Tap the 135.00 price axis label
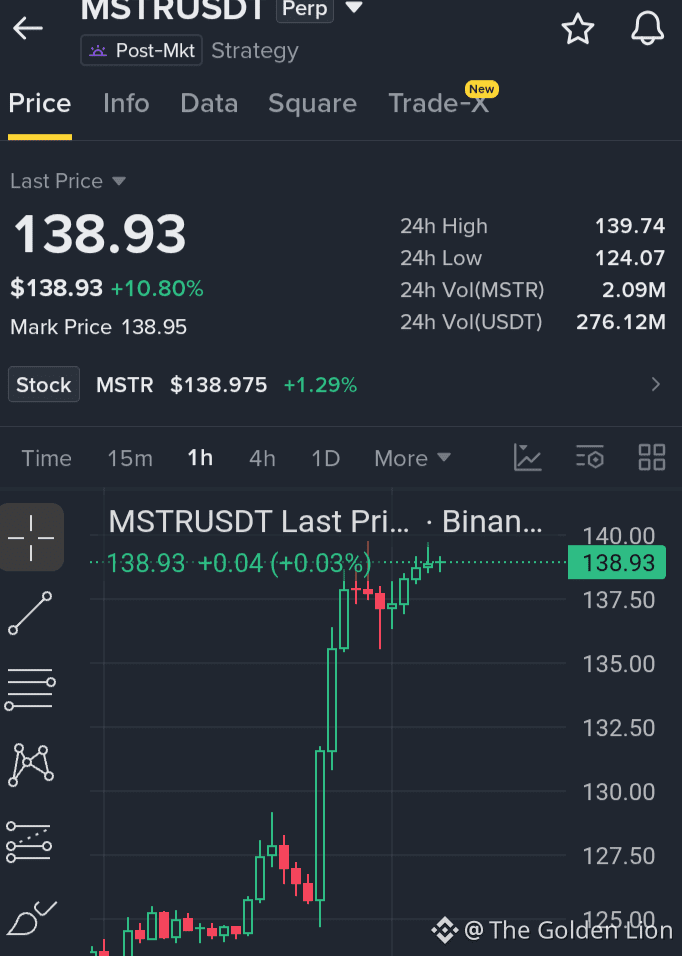 pyautogui.click(x=619, y=664)
